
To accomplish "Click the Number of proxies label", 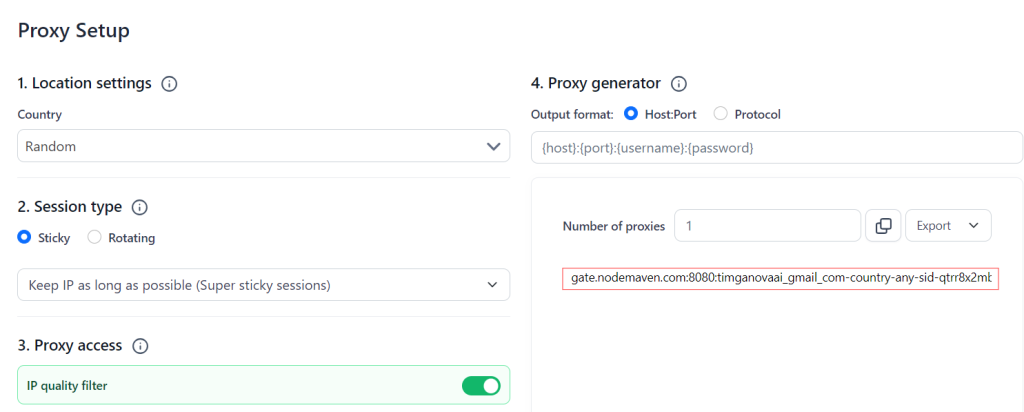I will (x=613, y=226).
